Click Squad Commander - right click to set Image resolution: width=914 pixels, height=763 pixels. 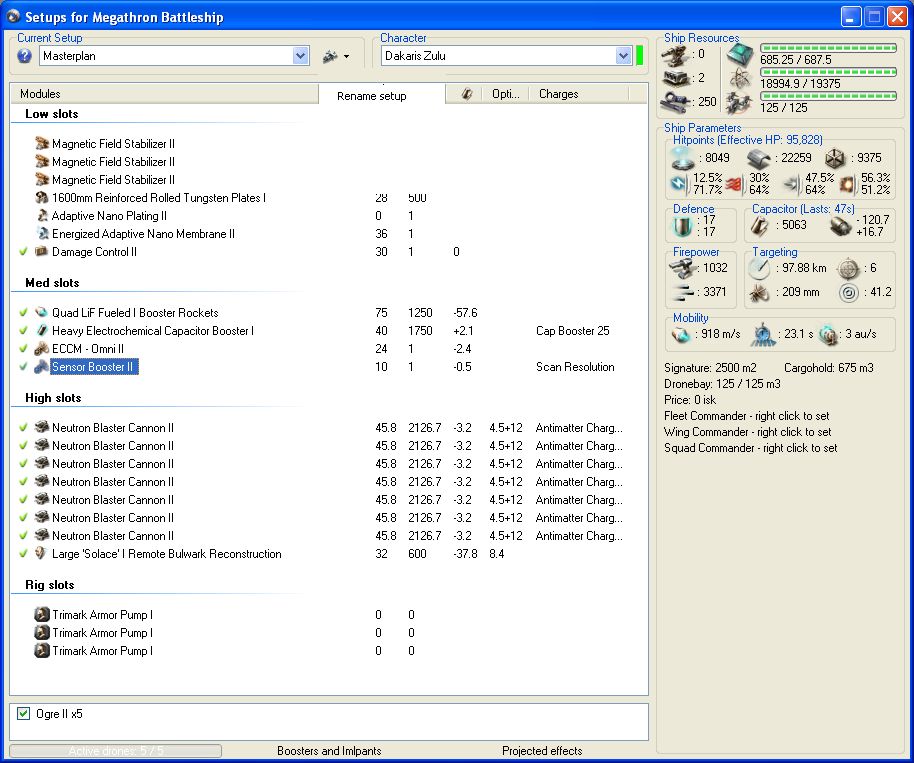pyautogui.click(x=751, y=448)
